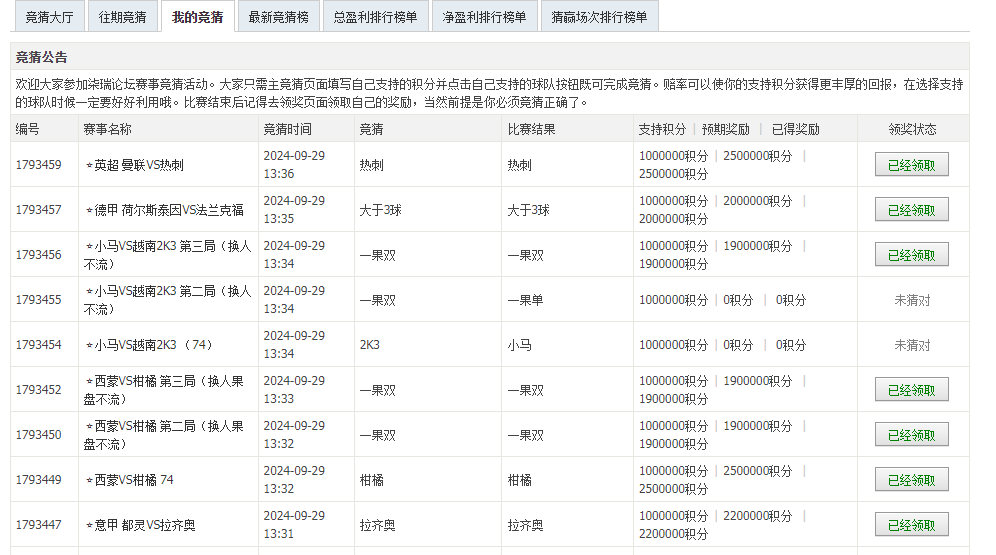Switch to the 往期竞猜 tab
996x555 pixels.
(122, 17)
